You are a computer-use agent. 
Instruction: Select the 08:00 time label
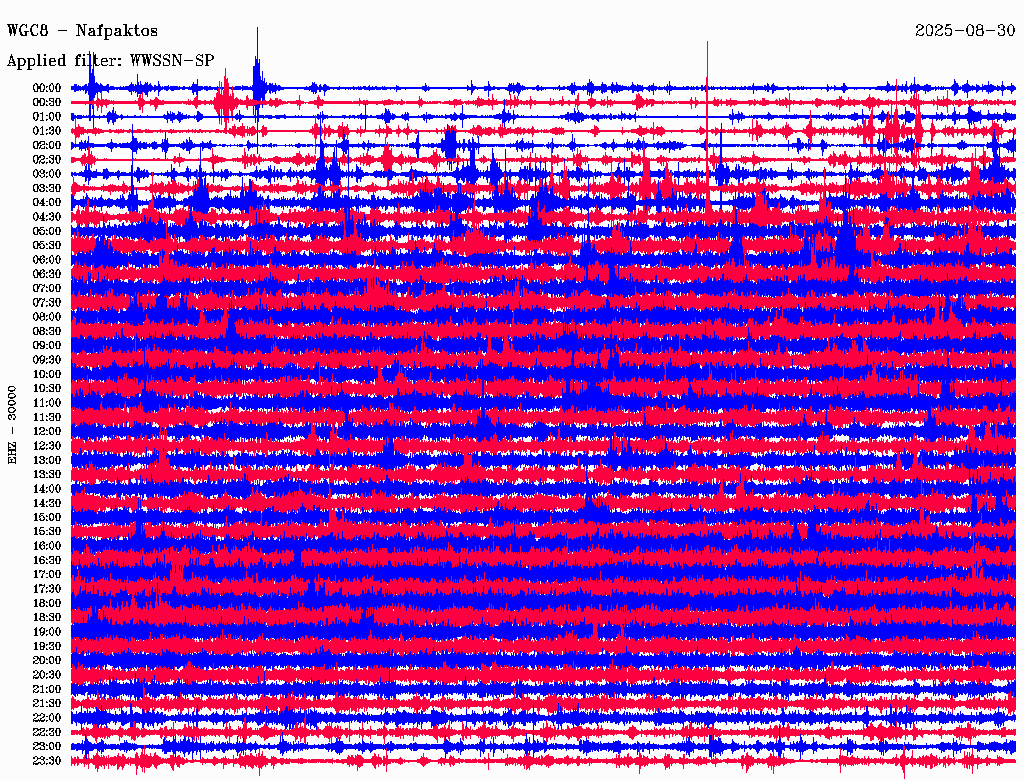point(47,317)
